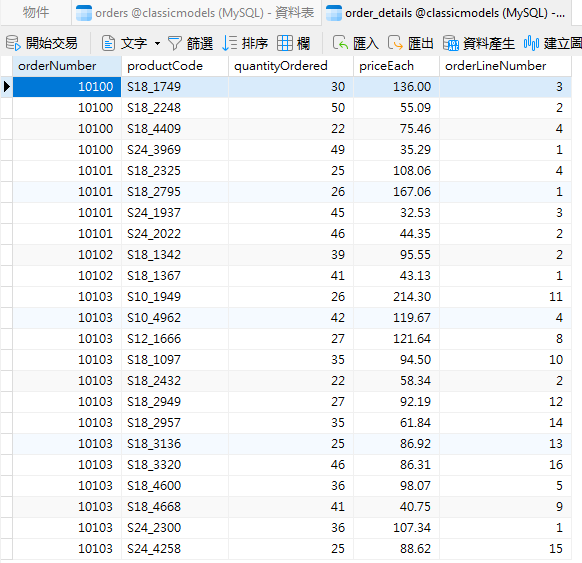Viewport: 582px width, 563px height.
Task: Click the Begin Transaction database icon
Action: 13,43
